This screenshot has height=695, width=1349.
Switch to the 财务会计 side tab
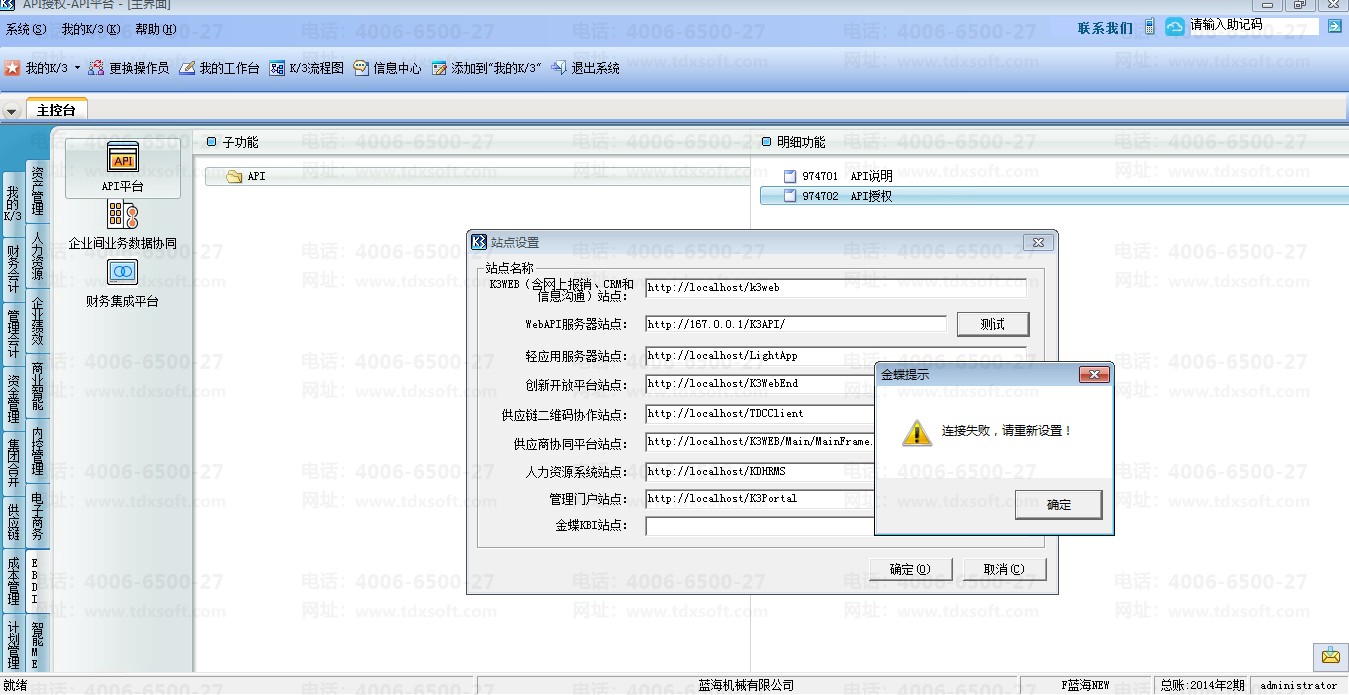coord(12,267)
